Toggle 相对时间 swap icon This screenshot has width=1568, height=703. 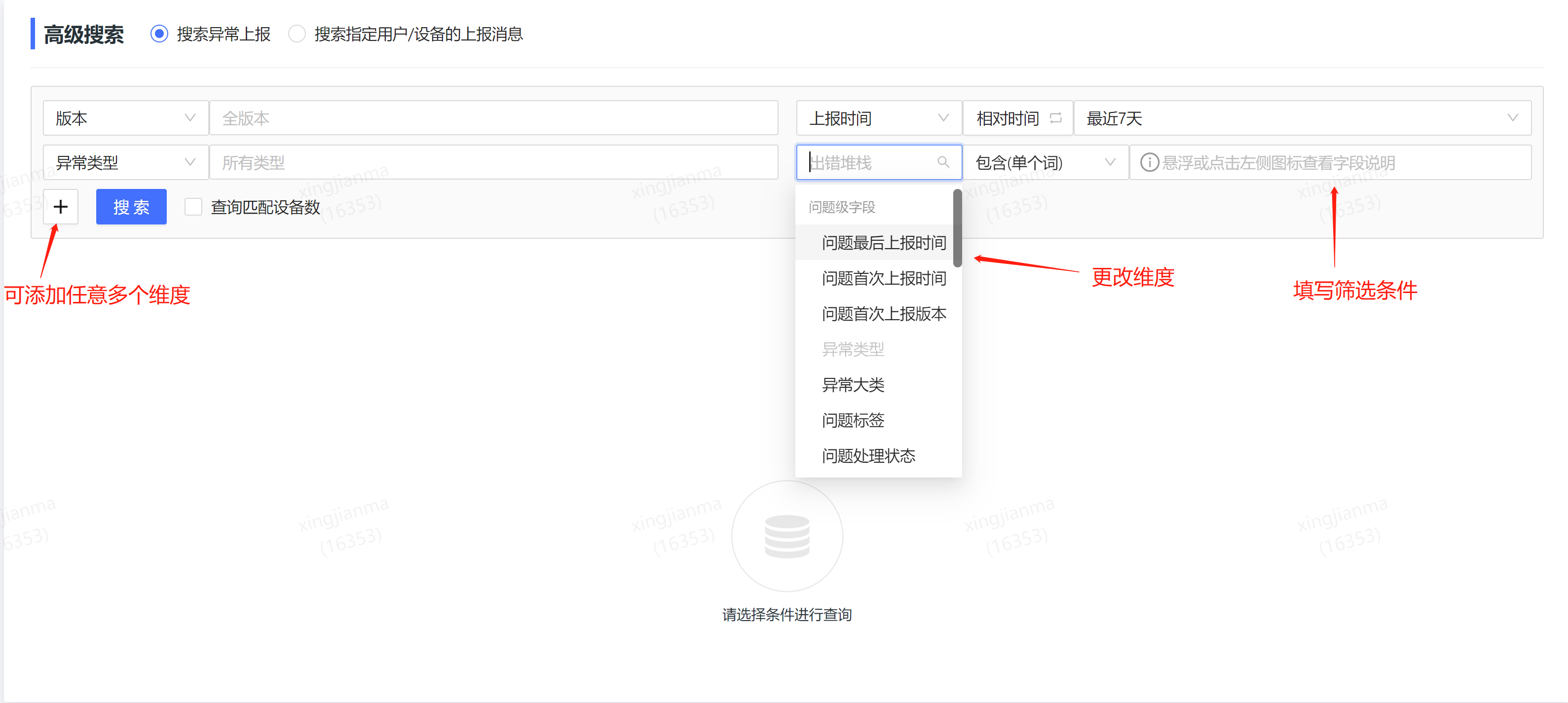(x=1055, y=118)
